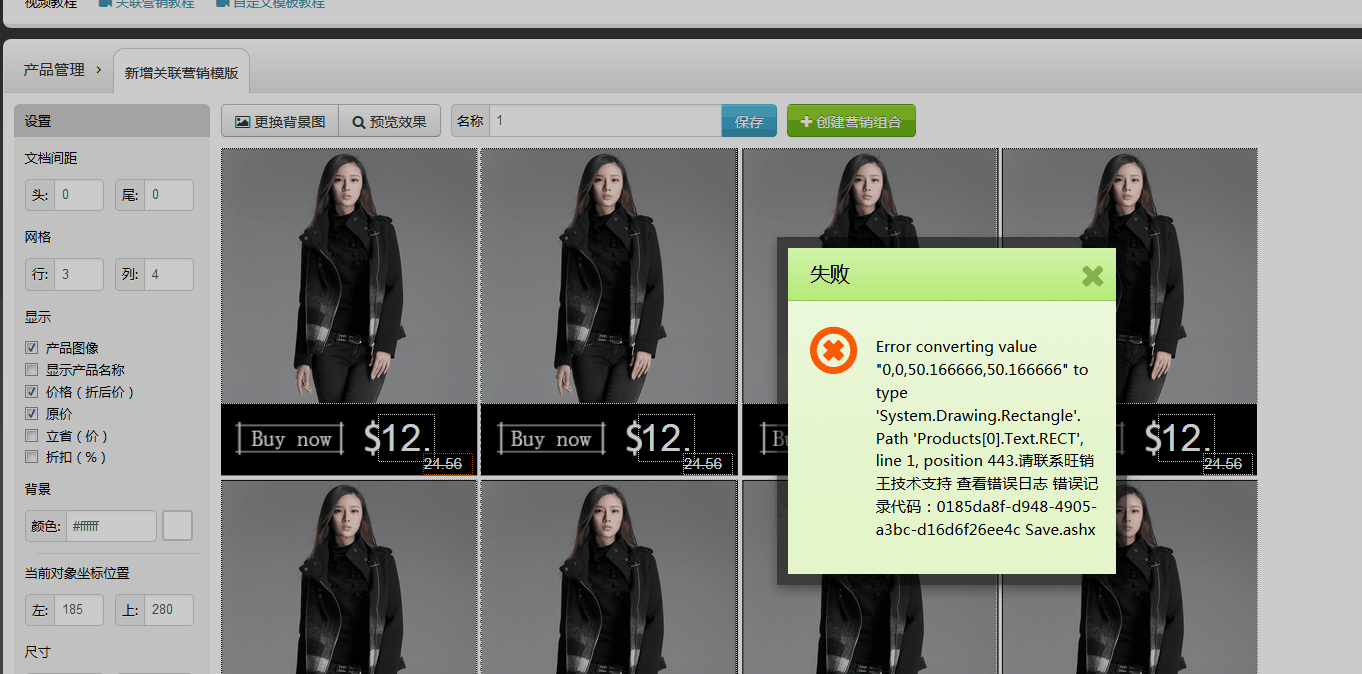Select the 新增关联营销模版 tab
Screen dimensions: 1362x674
click(x=181, y=73)
